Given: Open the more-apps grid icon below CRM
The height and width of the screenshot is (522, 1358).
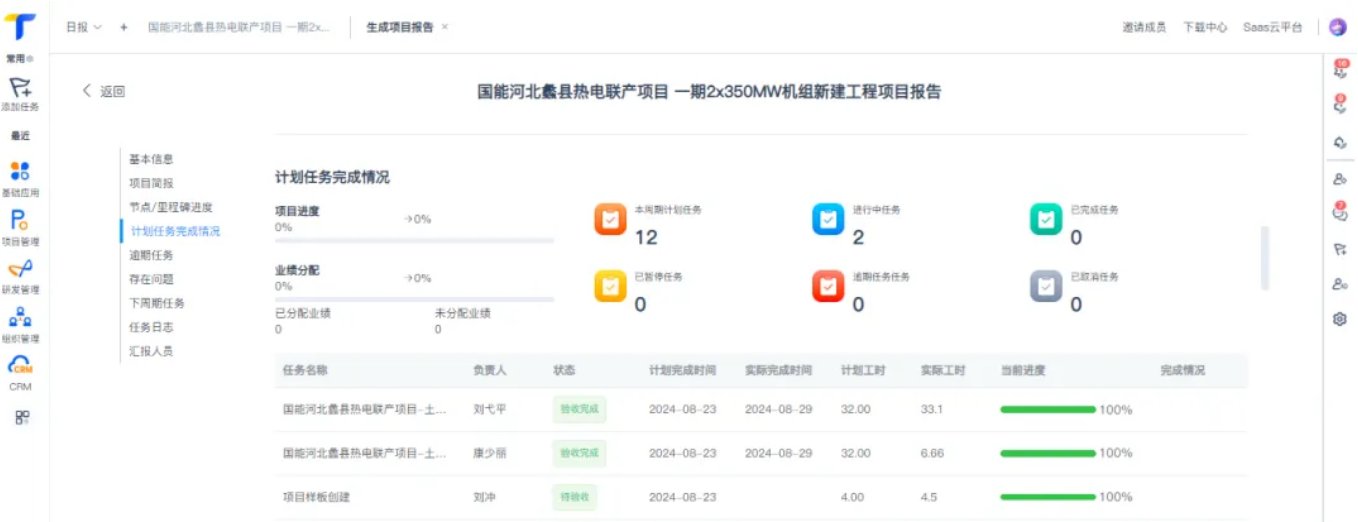Looking at the screenshot, I should [22, 416].
